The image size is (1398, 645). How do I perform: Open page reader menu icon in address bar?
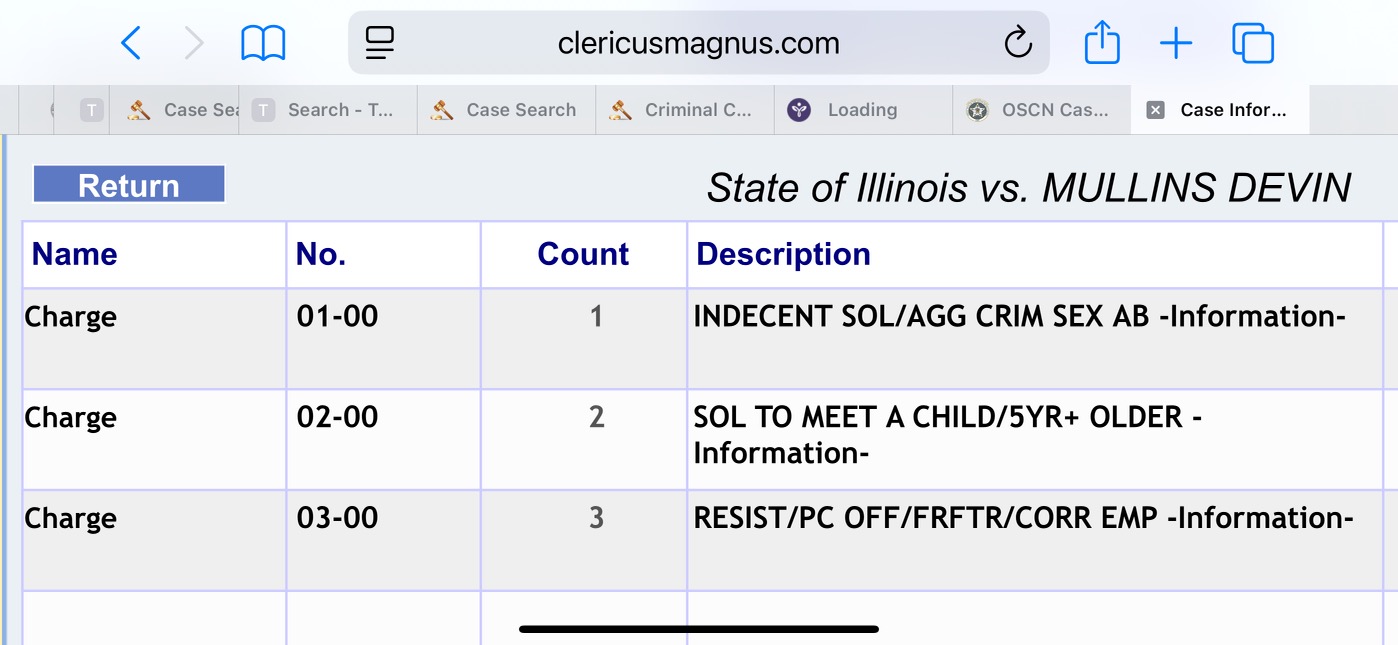pyautogui.click(x=380, y=43)
